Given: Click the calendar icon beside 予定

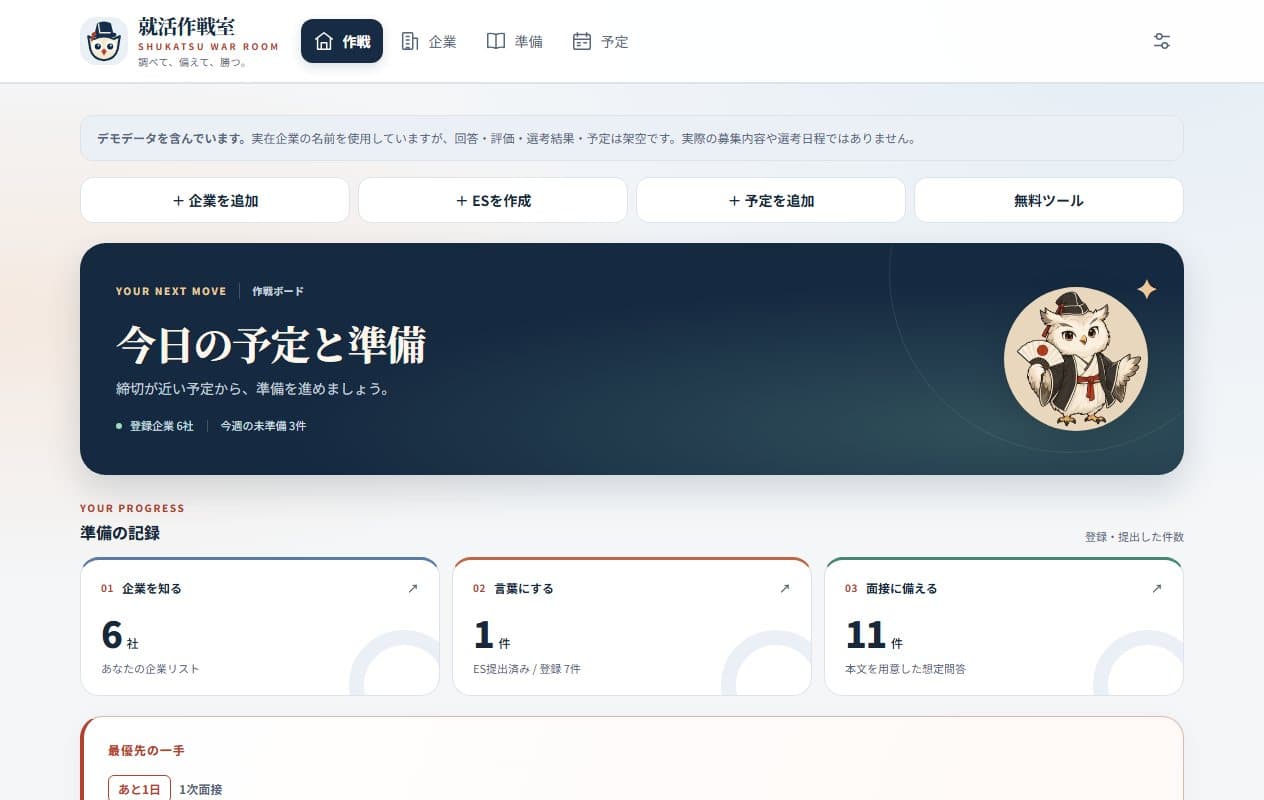Looking at the screenshot, I should point(582,41).
